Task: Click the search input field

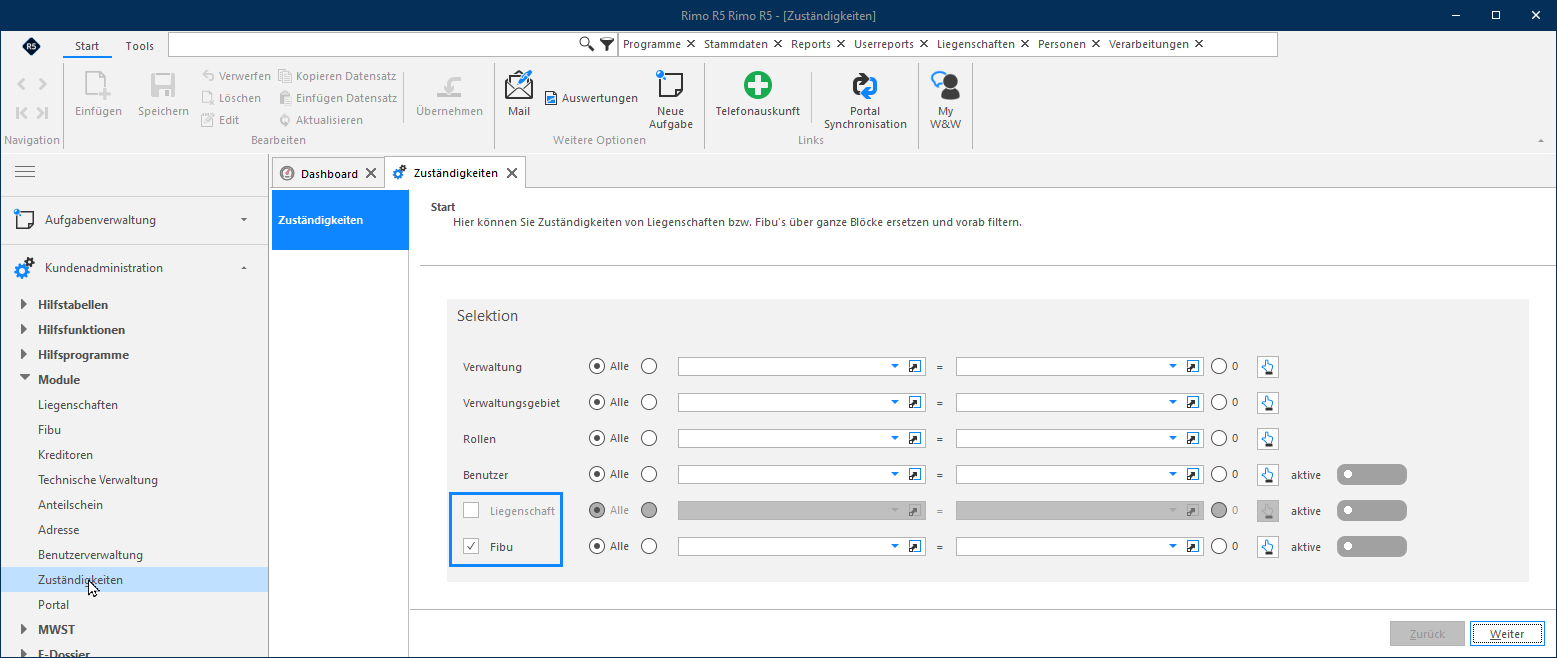Action: 373,44
